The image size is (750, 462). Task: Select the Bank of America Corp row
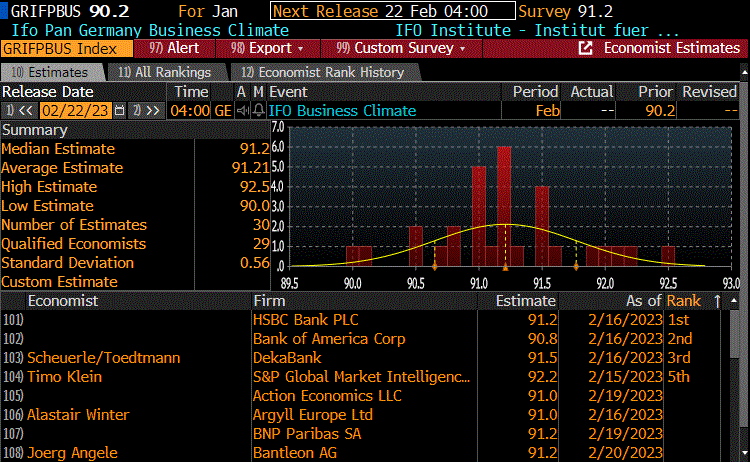click(x=360, y=339)
